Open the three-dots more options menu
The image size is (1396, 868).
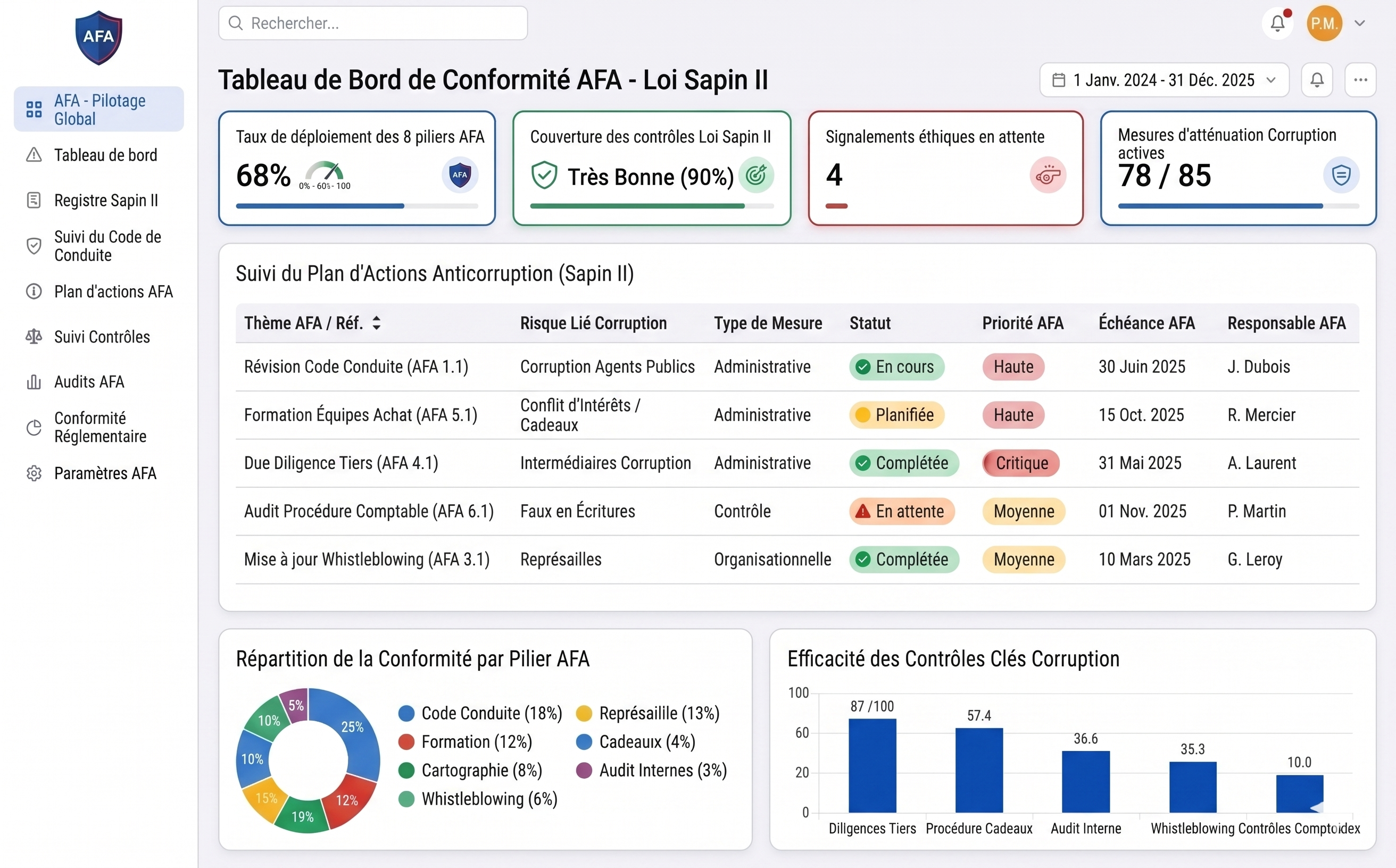pos(1360,80)
